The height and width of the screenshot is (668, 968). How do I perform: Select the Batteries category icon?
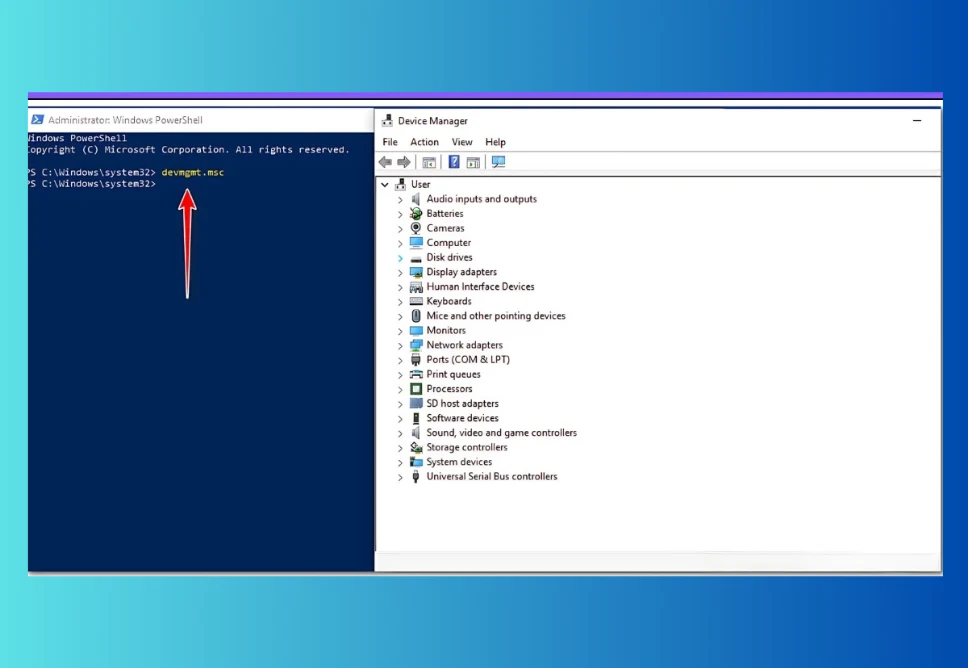416,214
